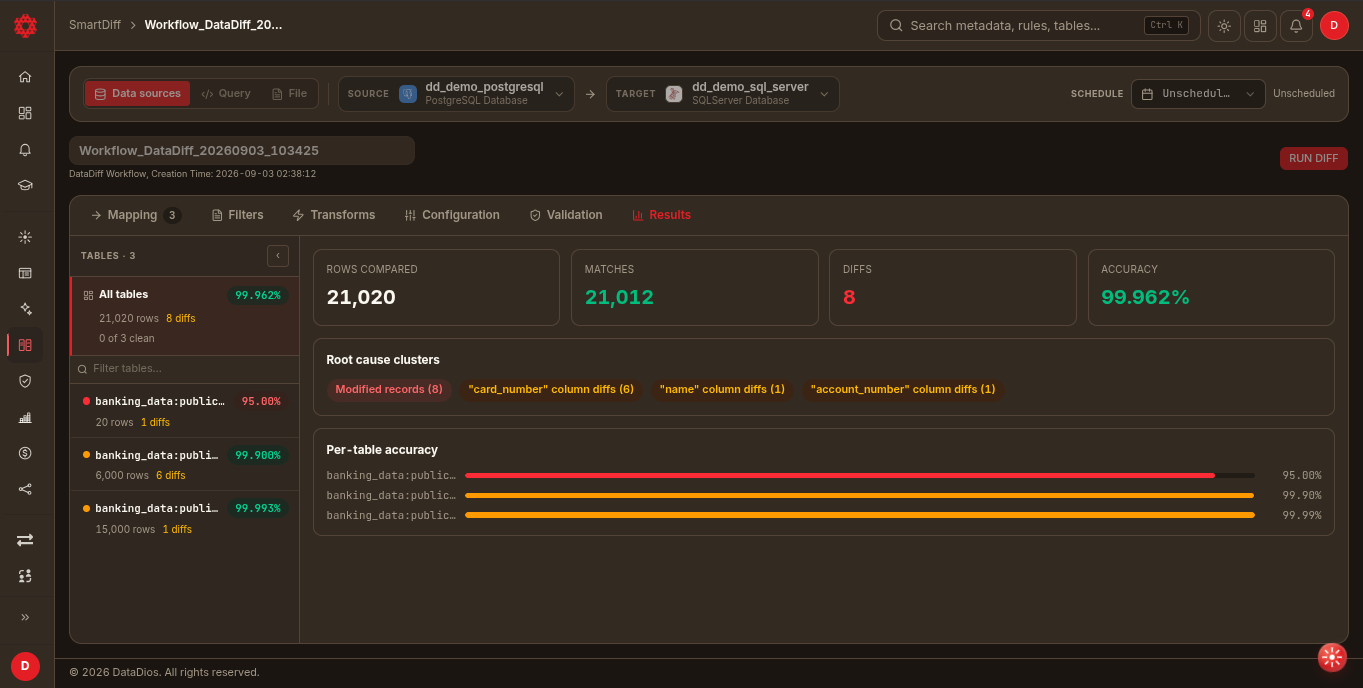Toggle the light/dark theme

coord(1224,26)
